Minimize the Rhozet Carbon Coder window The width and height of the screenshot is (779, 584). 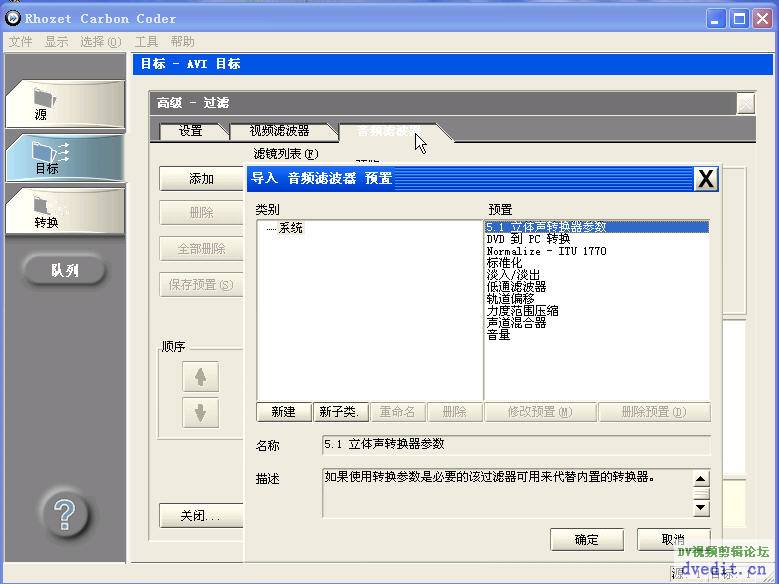point(716,19)
